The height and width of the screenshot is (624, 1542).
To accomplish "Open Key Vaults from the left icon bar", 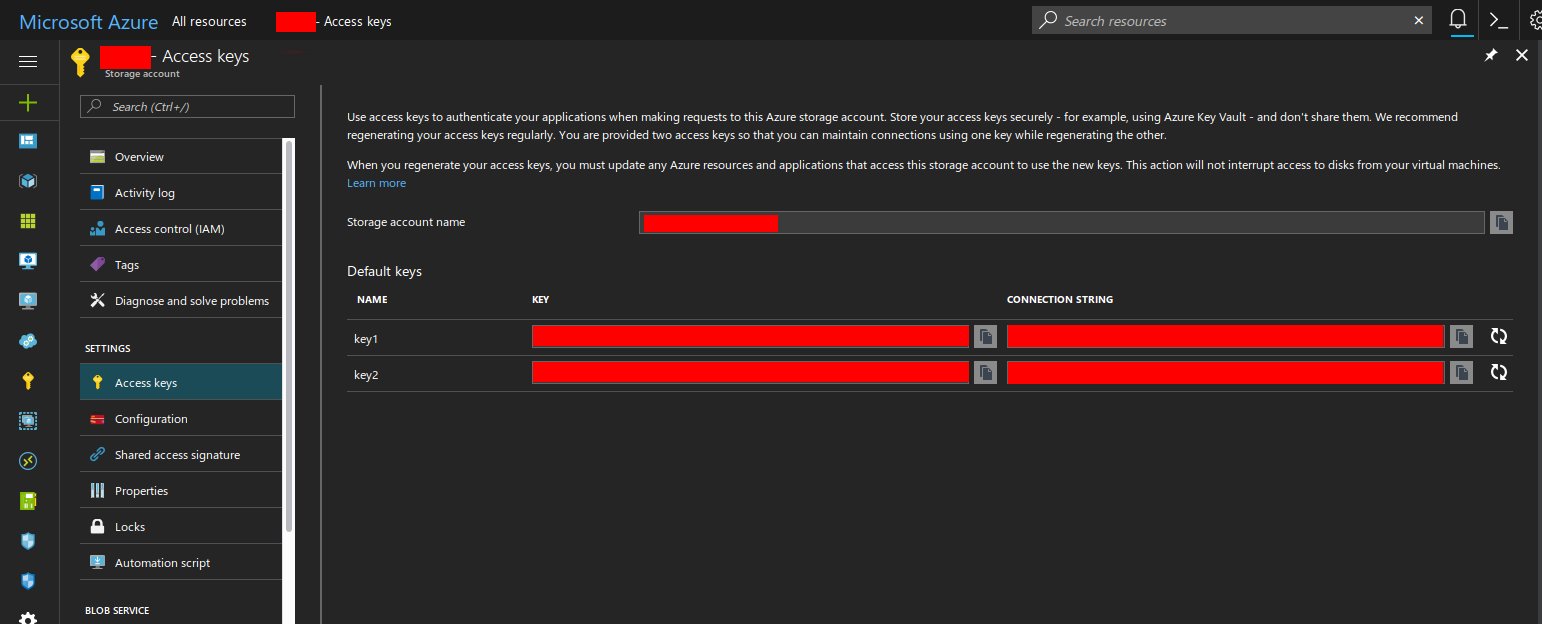I will click(x=27, y=380).
